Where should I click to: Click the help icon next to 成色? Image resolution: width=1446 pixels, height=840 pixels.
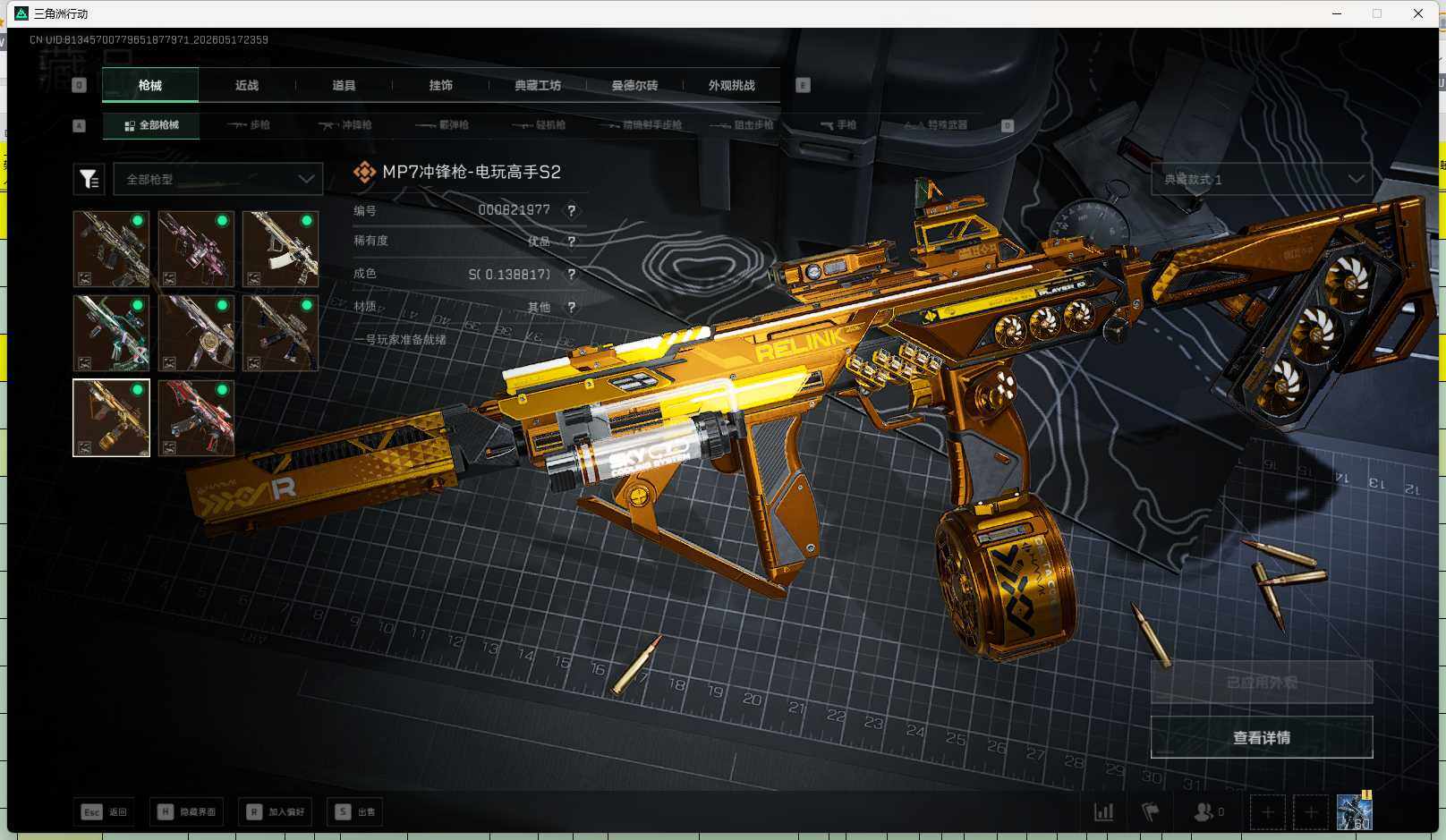click(x=571, y=275)
